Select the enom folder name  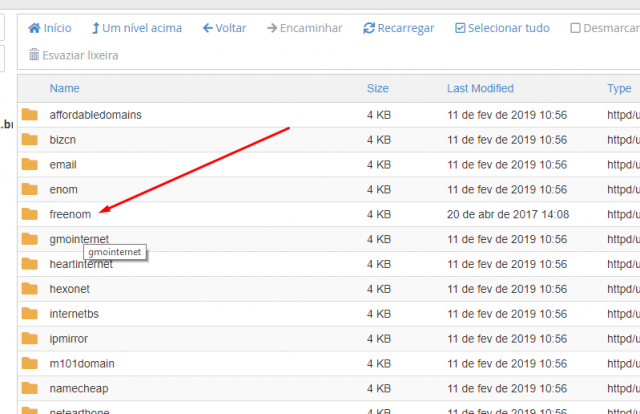coord(63,189)
